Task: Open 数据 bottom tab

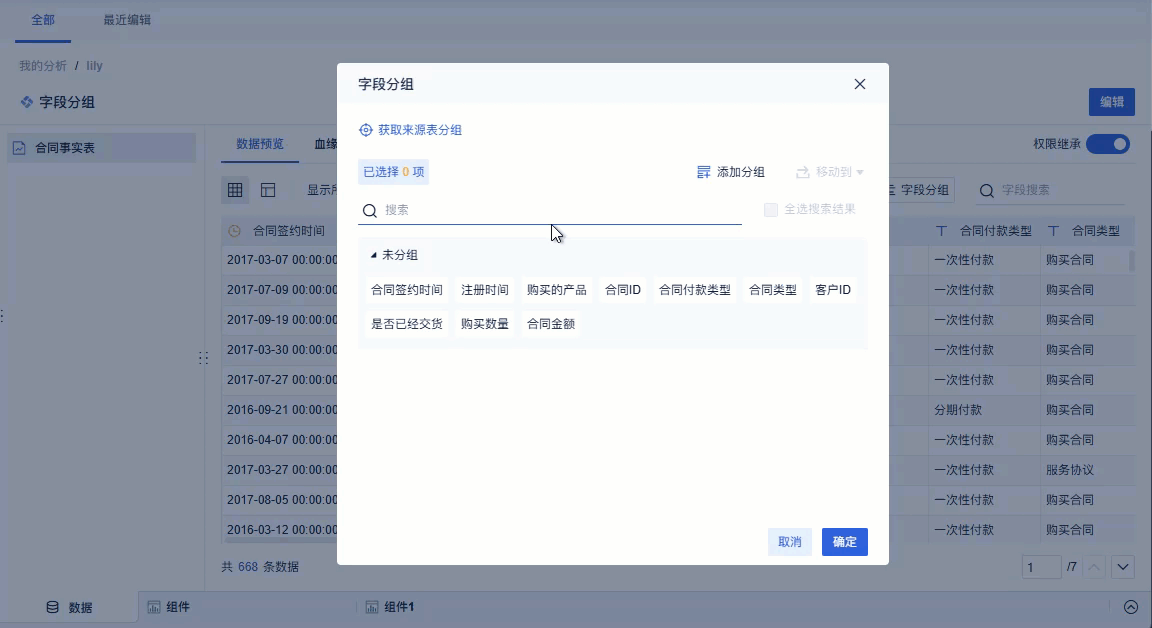Action: [69, 607]
